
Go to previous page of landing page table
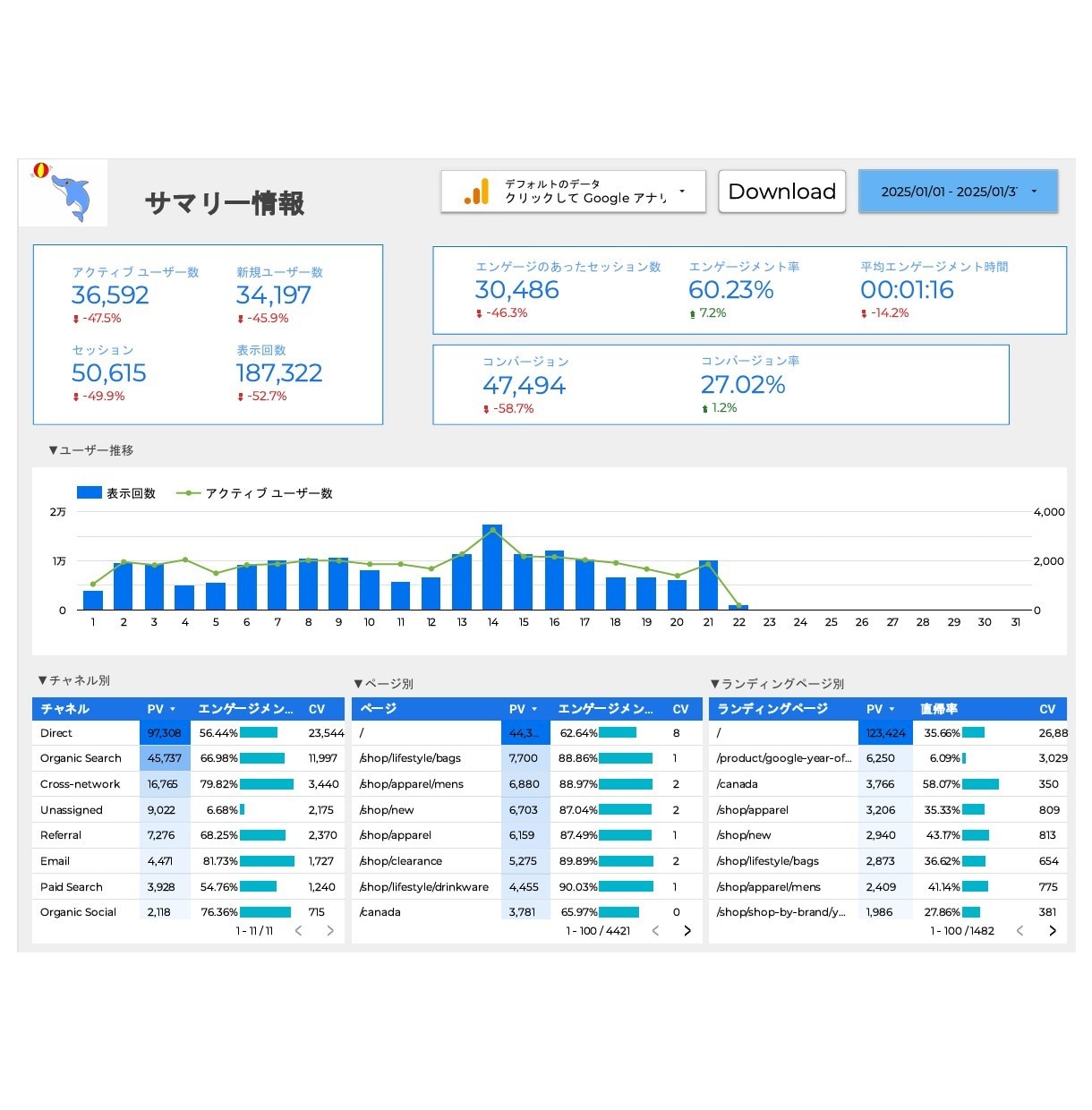point(1019,931)
